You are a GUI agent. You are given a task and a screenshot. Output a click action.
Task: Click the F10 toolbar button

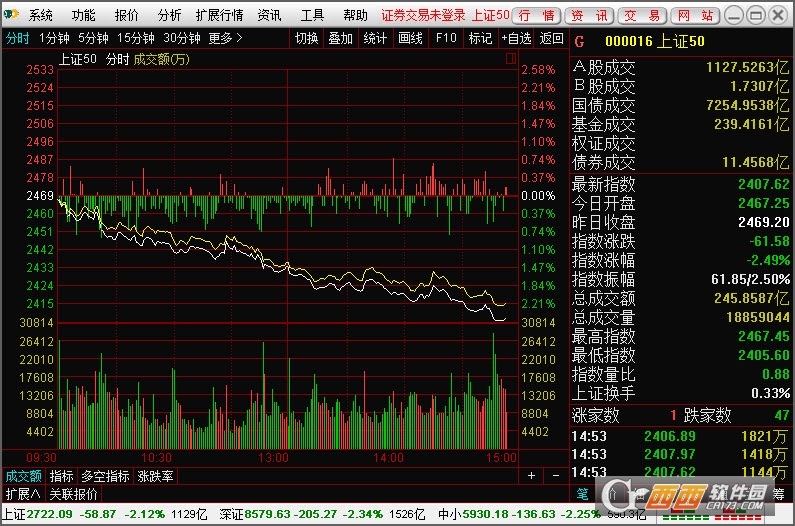[446, 38]
